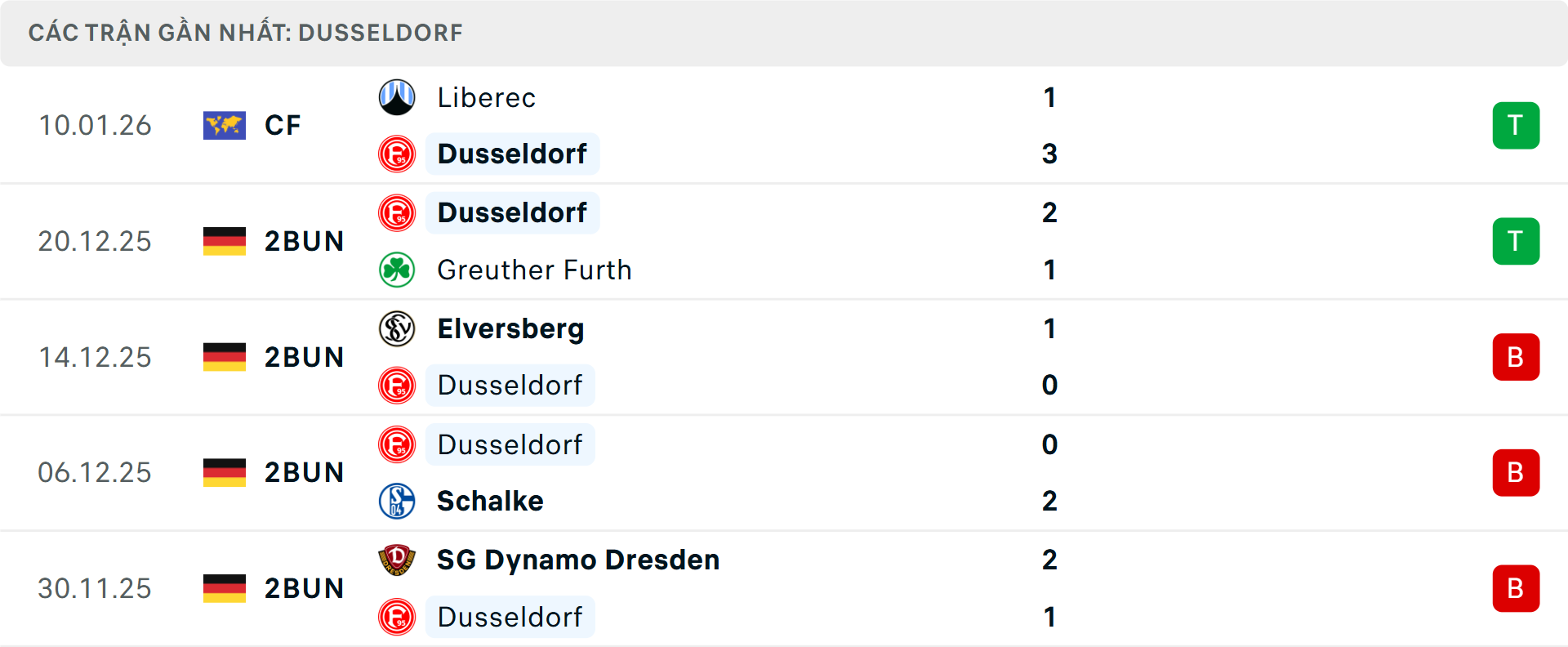Screen dimensions: 1568x647
Task: Click the red B badge for 30.11.25
Action: pos(1516,588)
